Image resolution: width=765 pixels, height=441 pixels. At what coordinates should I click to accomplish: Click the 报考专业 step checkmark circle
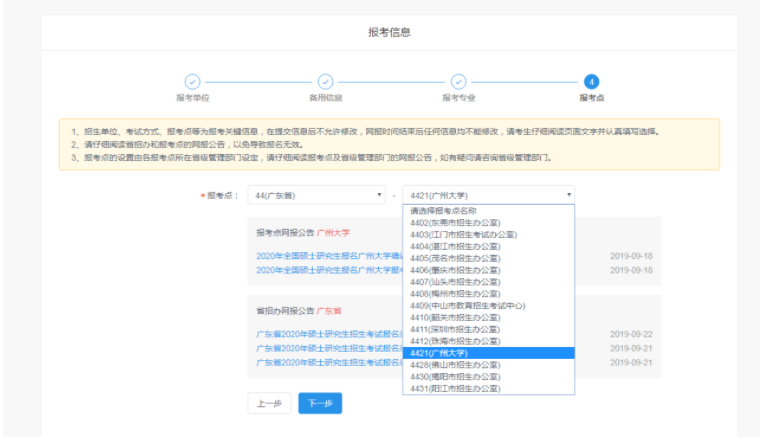[459, 82]
